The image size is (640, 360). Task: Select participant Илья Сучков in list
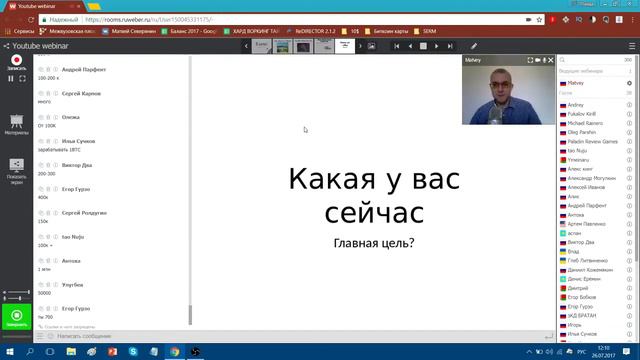[x=582, y=334]
